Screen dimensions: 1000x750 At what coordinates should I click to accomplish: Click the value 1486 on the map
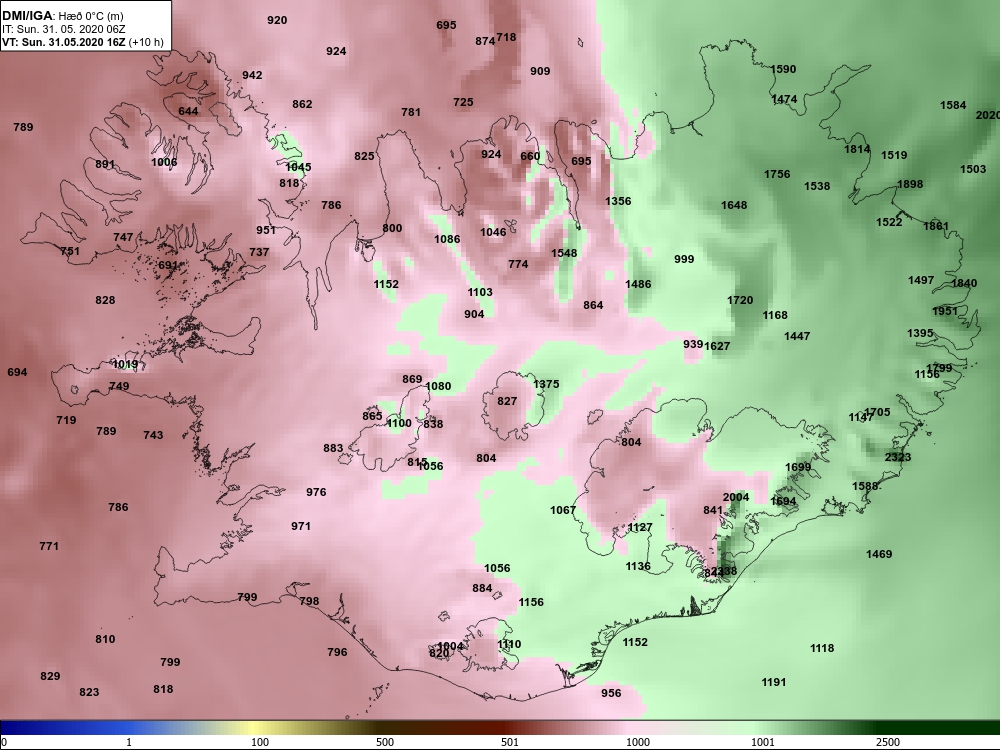click(x=638, y=284)
